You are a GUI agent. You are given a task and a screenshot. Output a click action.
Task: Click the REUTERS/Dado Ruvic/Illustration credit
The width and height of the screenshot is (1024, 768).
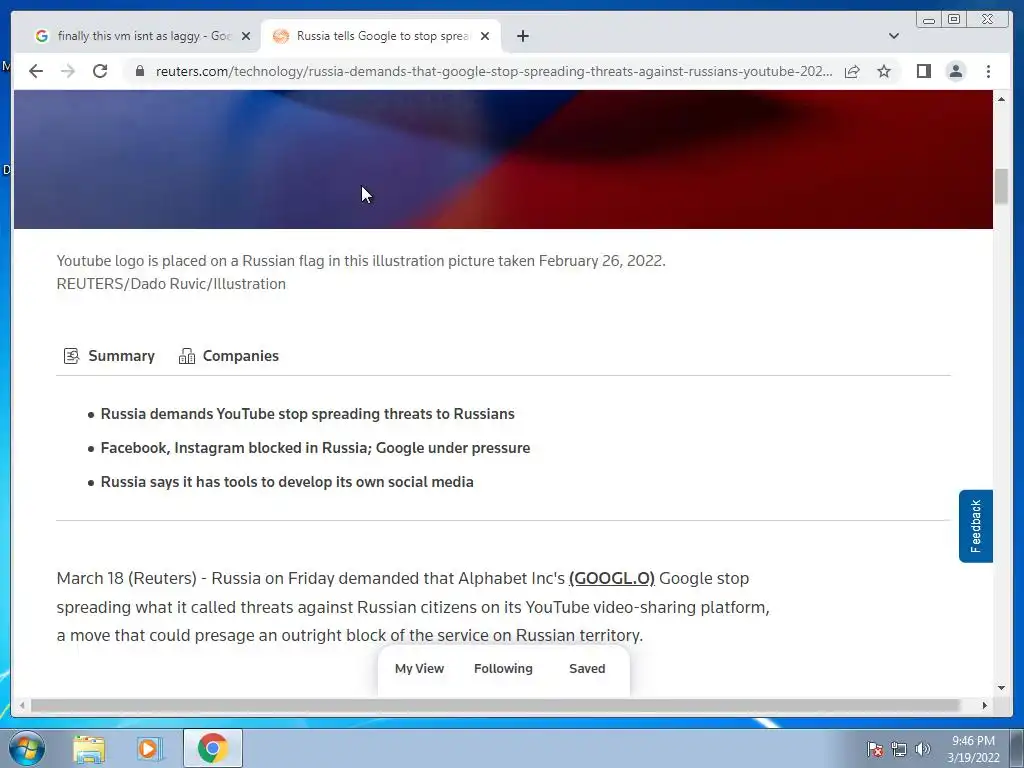point(171,284)
